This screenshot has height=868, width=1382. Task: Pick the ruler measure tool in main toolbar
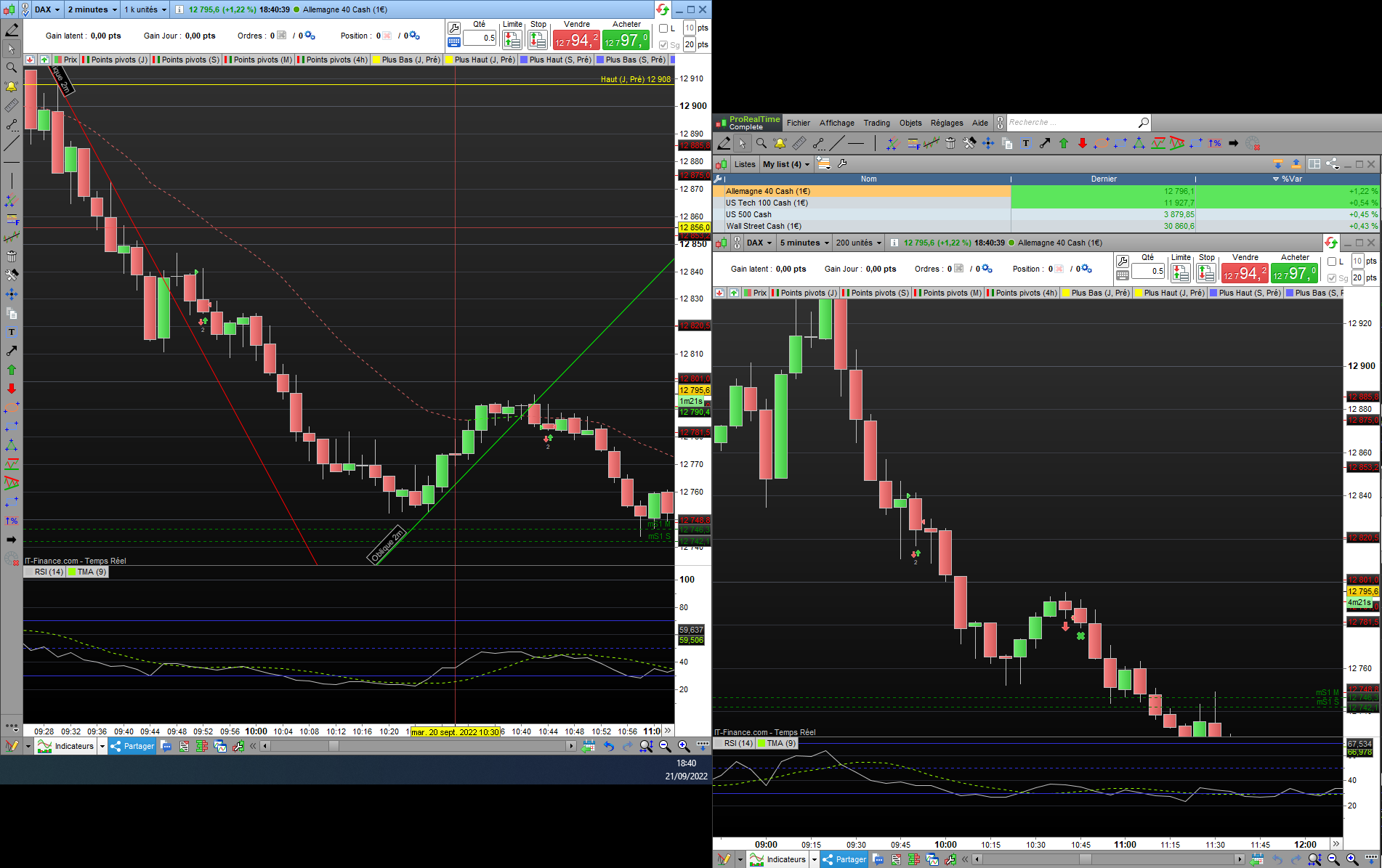click(799, 143)
